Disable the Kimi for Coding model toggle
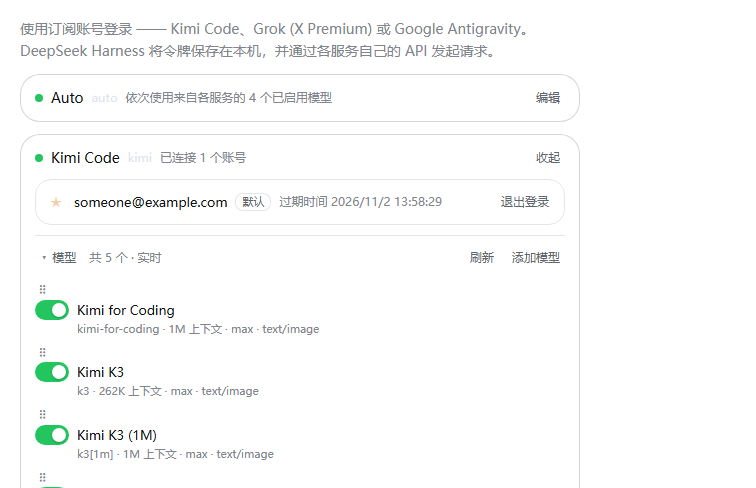 (52, 310)
